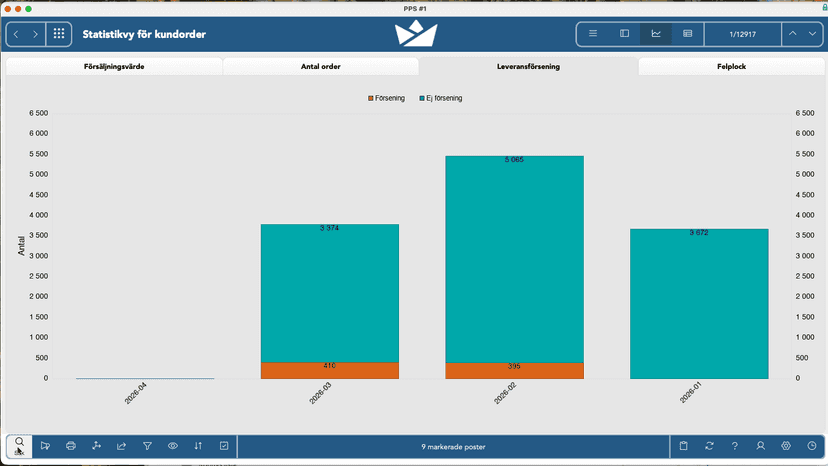
Task: Open the print icon in the bottom toolbar
Action: tap(71, 446)
